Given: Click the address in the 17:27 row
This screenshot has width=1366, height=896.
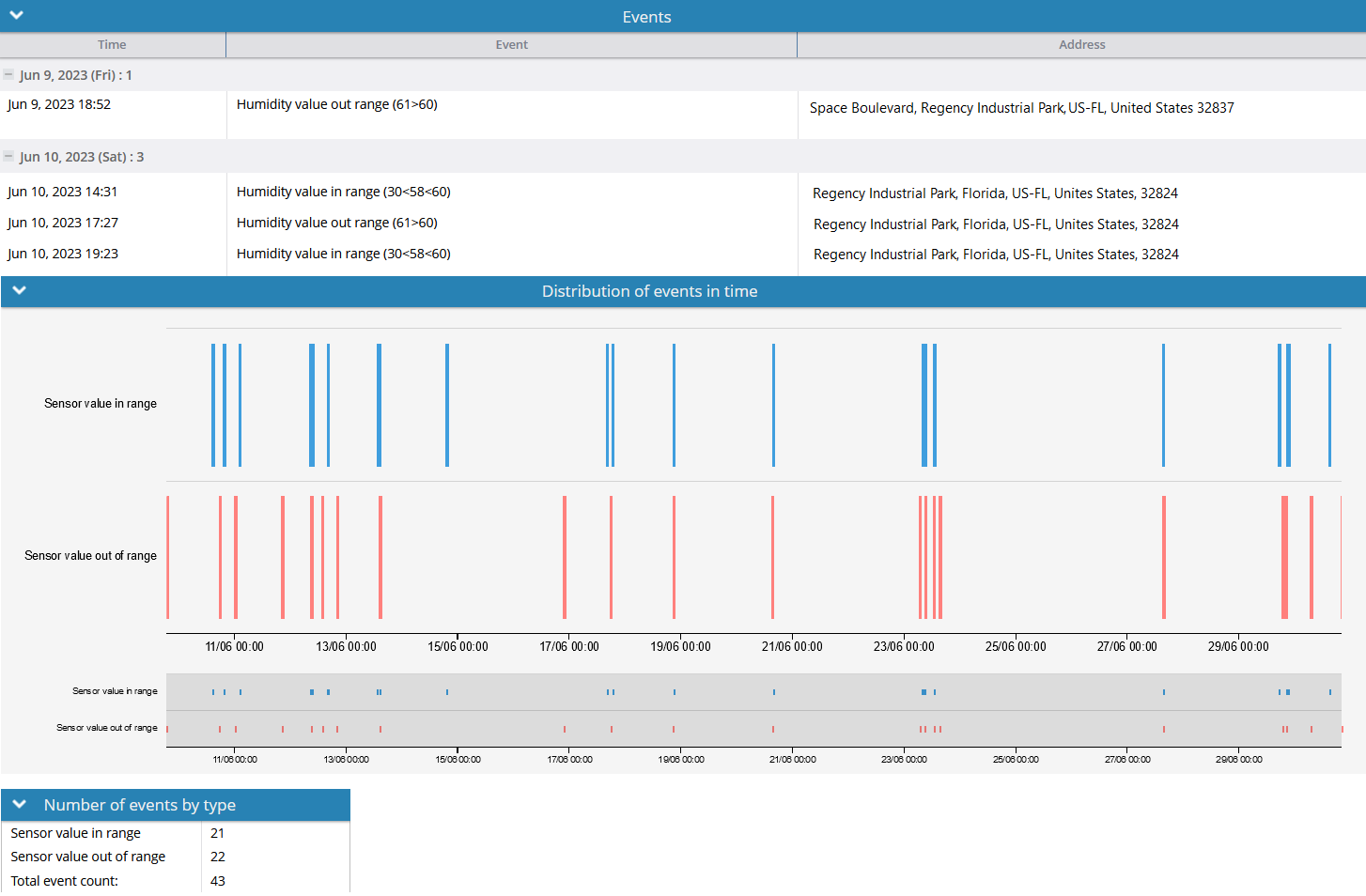Looking at the screenshot, I should (x=996, y=224).
